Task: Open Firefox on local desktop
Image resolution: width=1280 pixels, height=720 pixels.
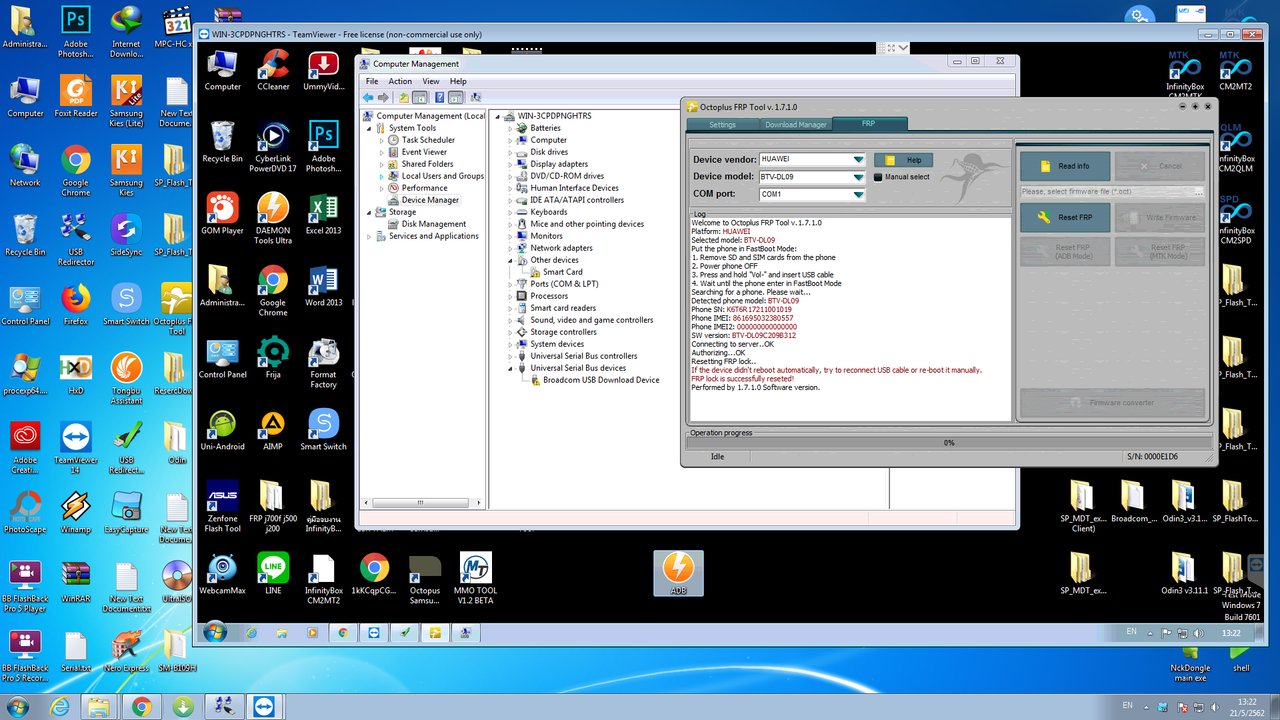Action: (76, 305)
